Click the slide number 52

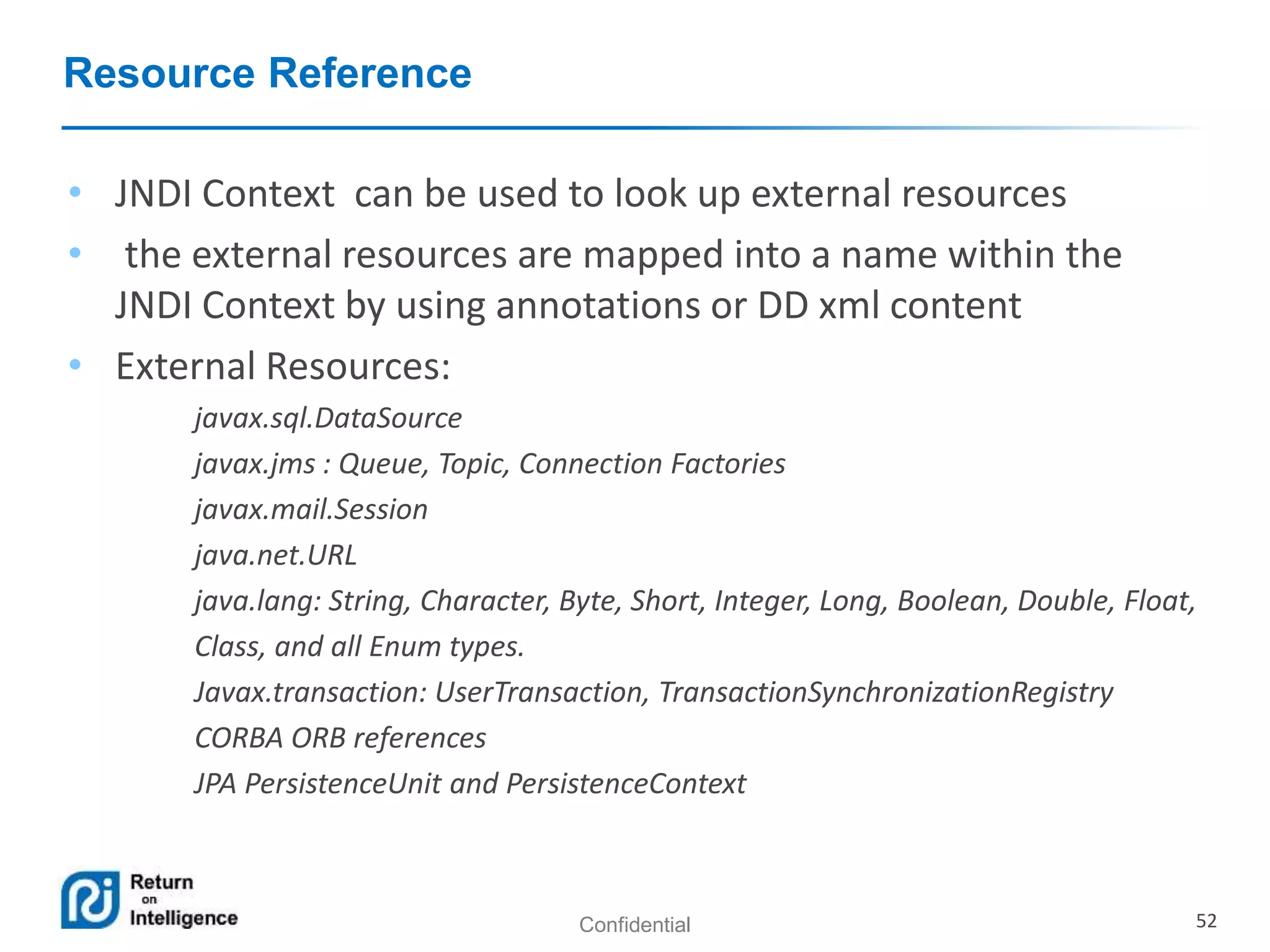(x=1206, y=921)
